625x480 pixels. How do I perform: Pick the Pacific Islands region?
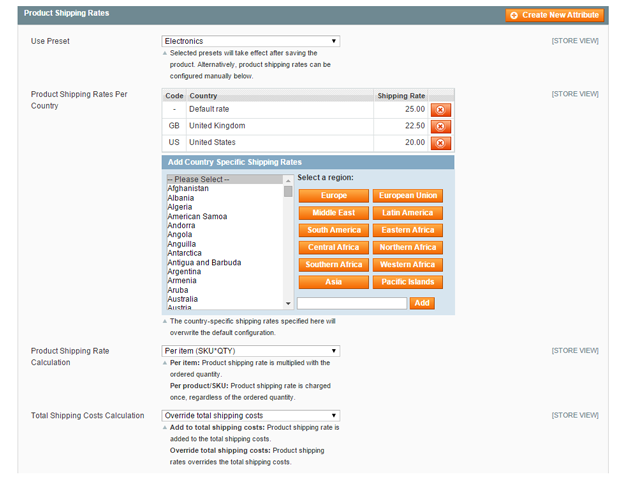click(x=408, y=282)
